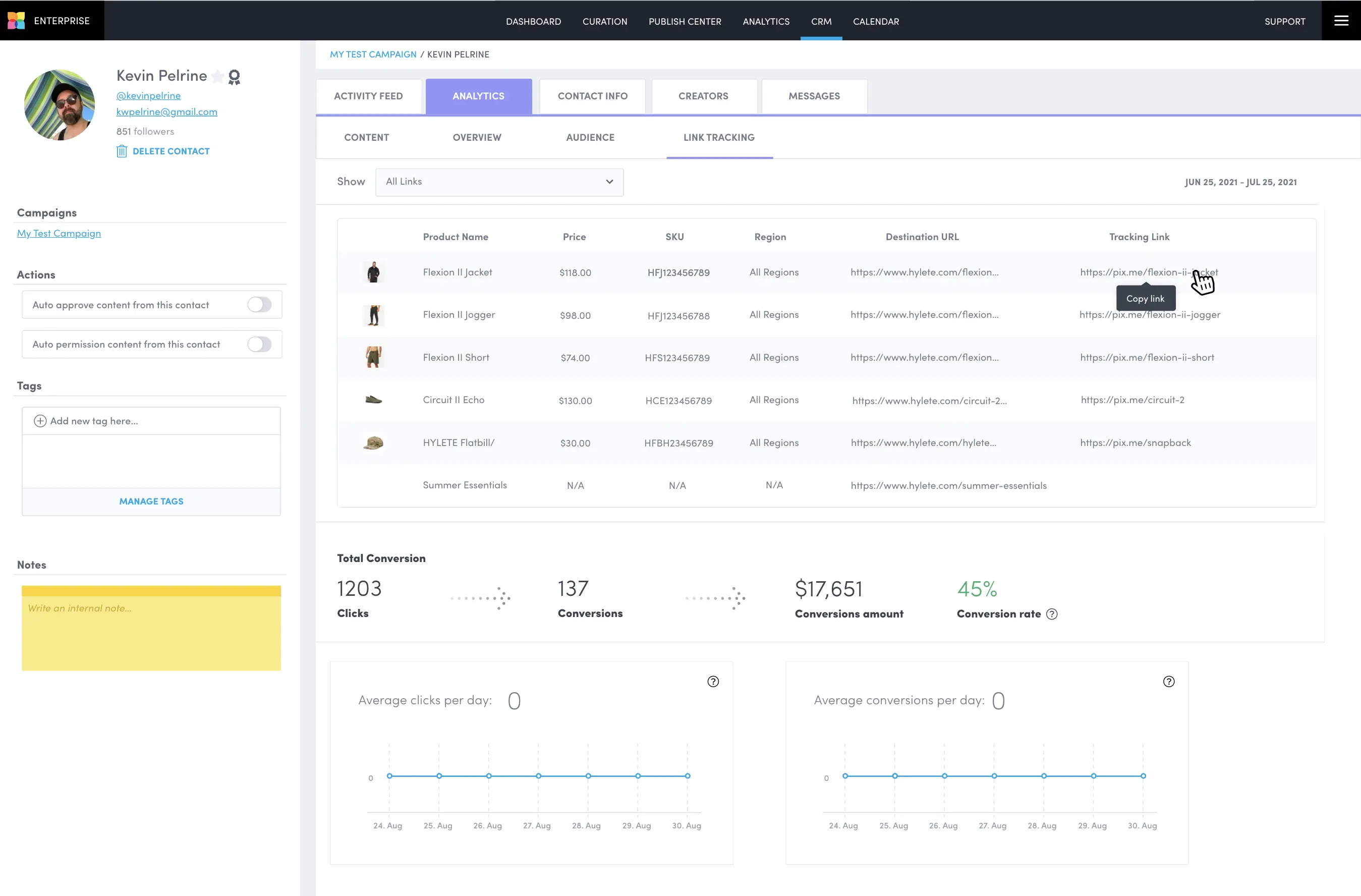Open the My Test Campaign link in sidebar

(x=59, y=233)
